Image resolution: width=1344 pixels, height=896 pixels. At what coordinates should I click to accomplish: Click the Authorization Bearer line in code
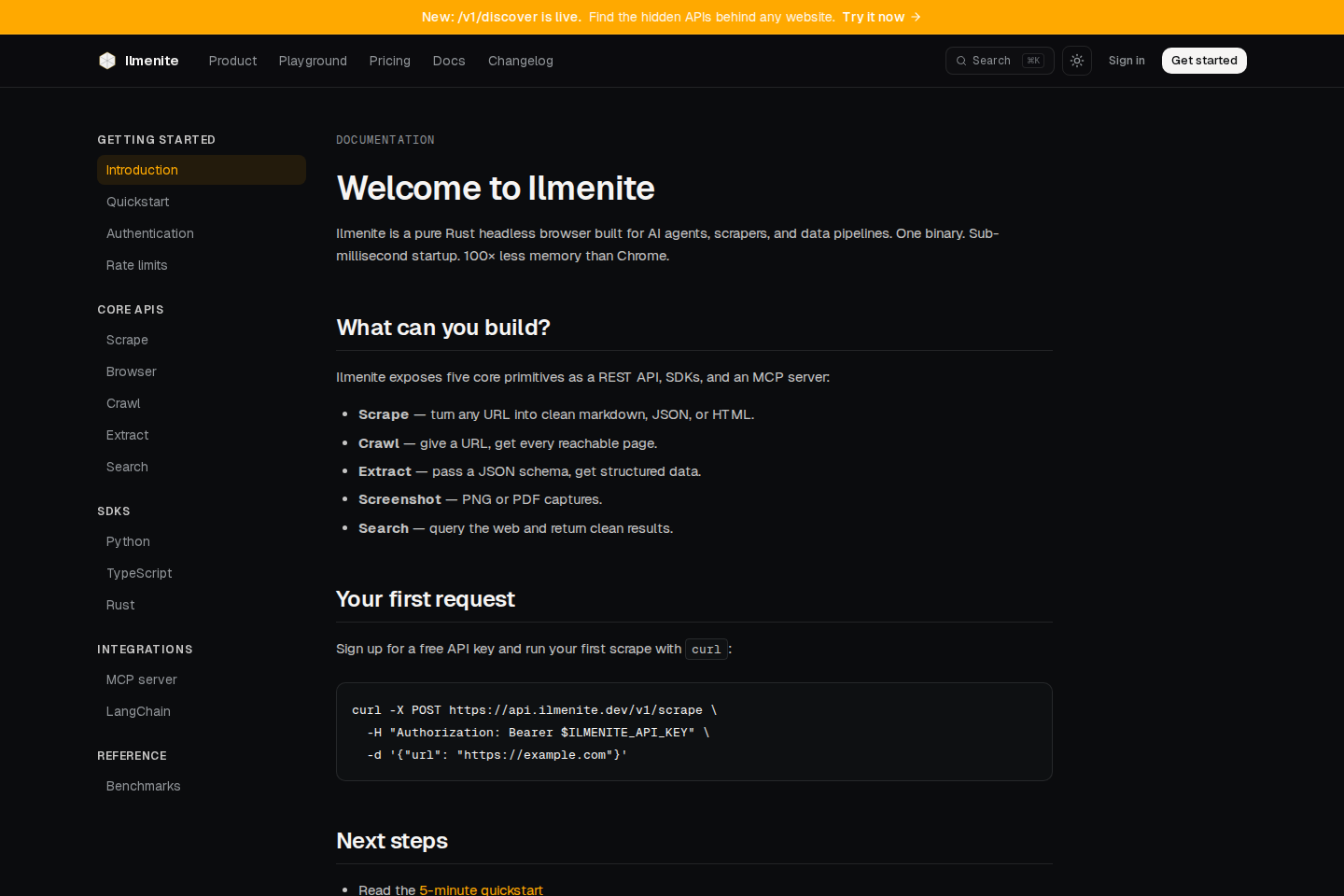(x=539, y=733)
